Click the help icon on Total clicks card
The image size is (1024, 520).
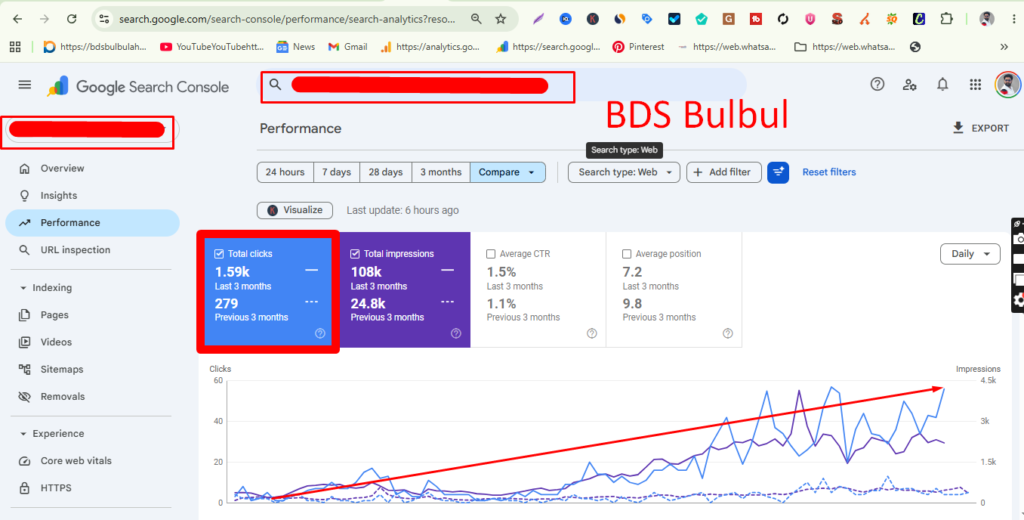coord(320,333)
